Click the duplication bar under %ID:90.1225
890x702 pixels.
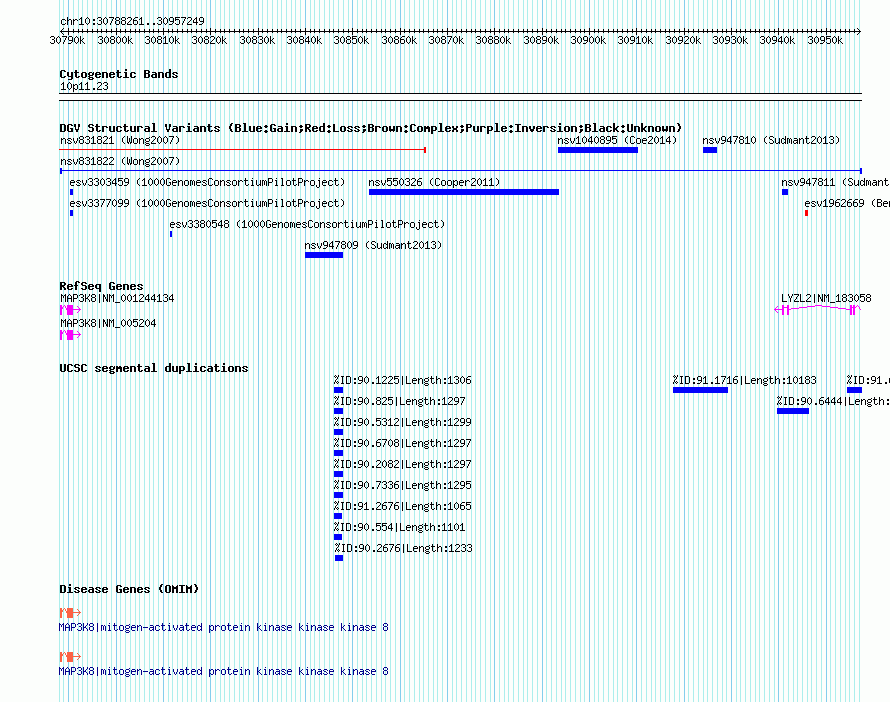(x=338, y=390)
